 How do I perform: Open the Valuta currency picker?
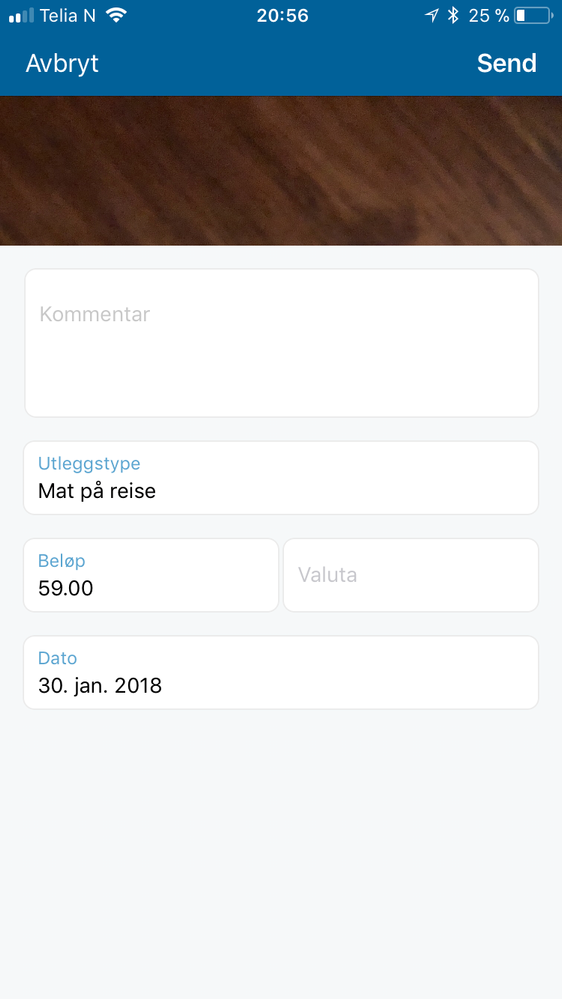pyautogui.click(x=411, y=575)
